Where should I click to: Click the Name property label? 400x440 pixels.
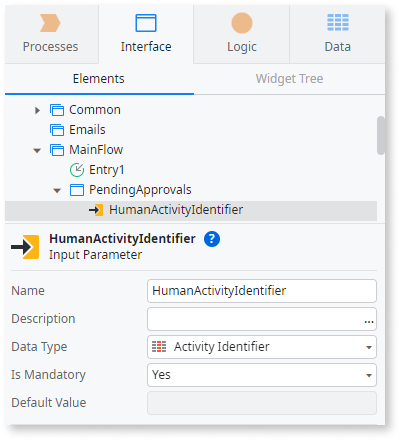pyautogui.click(x=28, y=291)
